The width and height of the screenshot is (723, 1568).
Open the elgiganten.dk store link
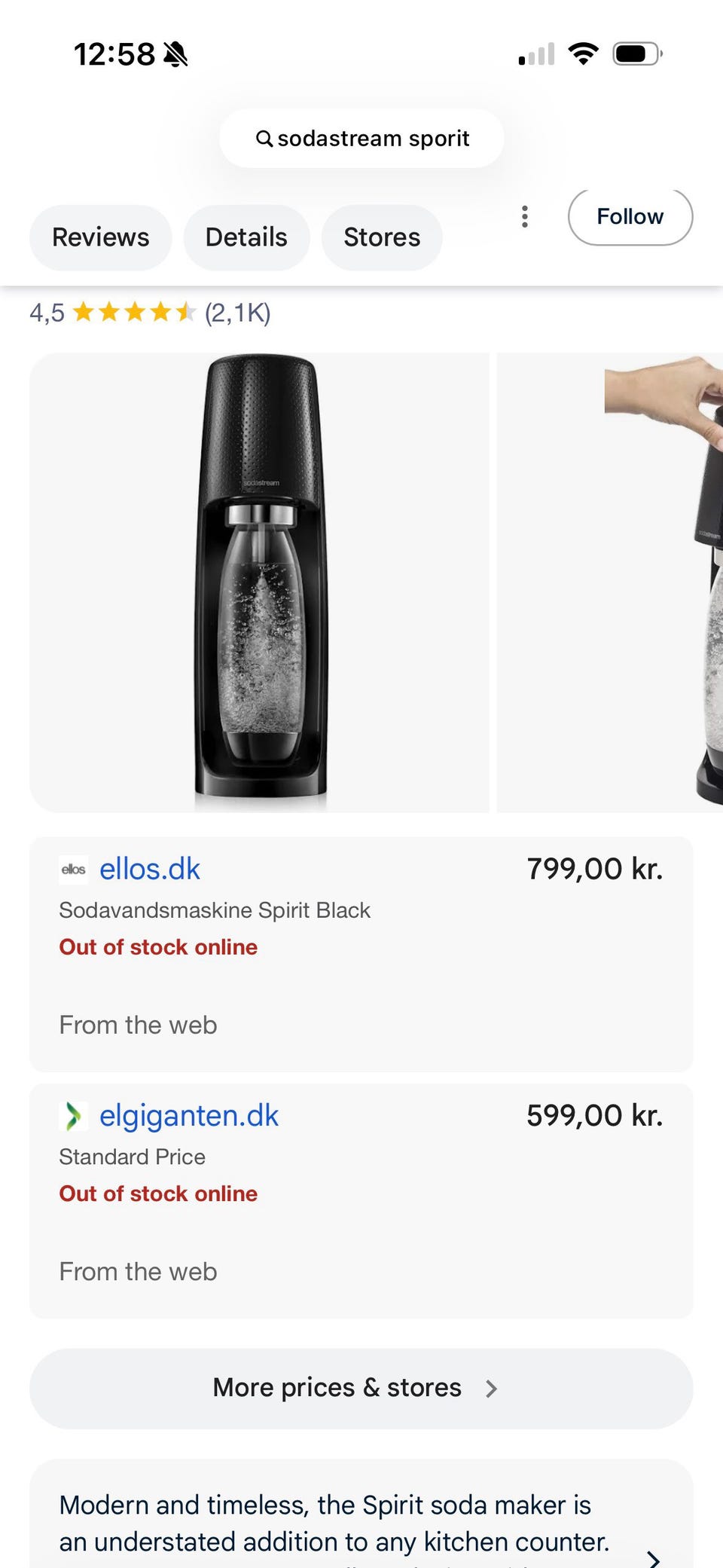[x=189, y=1116]
